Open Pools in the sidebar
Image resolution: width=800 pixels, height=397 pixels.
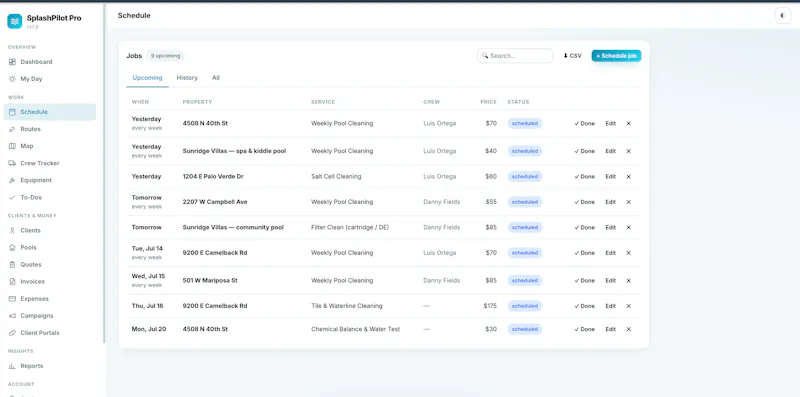(49, 247)
